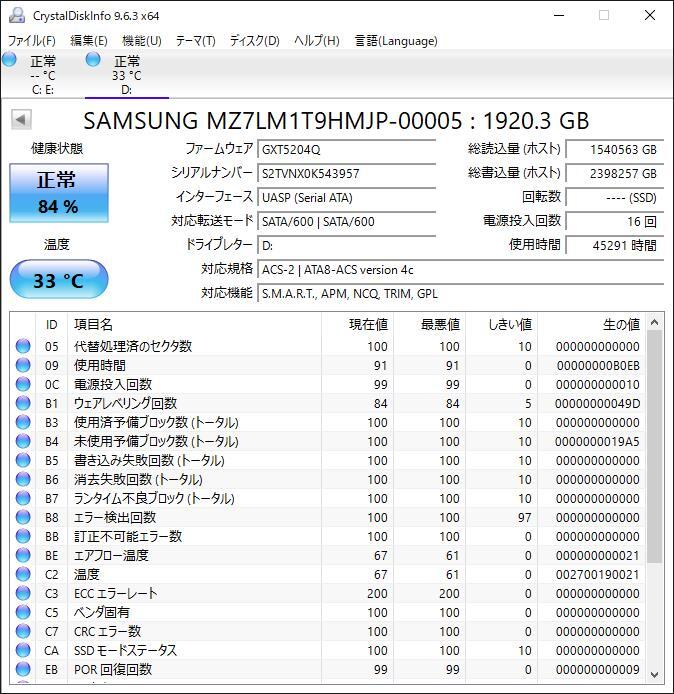674x694 pixels.
Task: Select the D: disk tab showing 33 °C
Action: [x=127, y=74]
